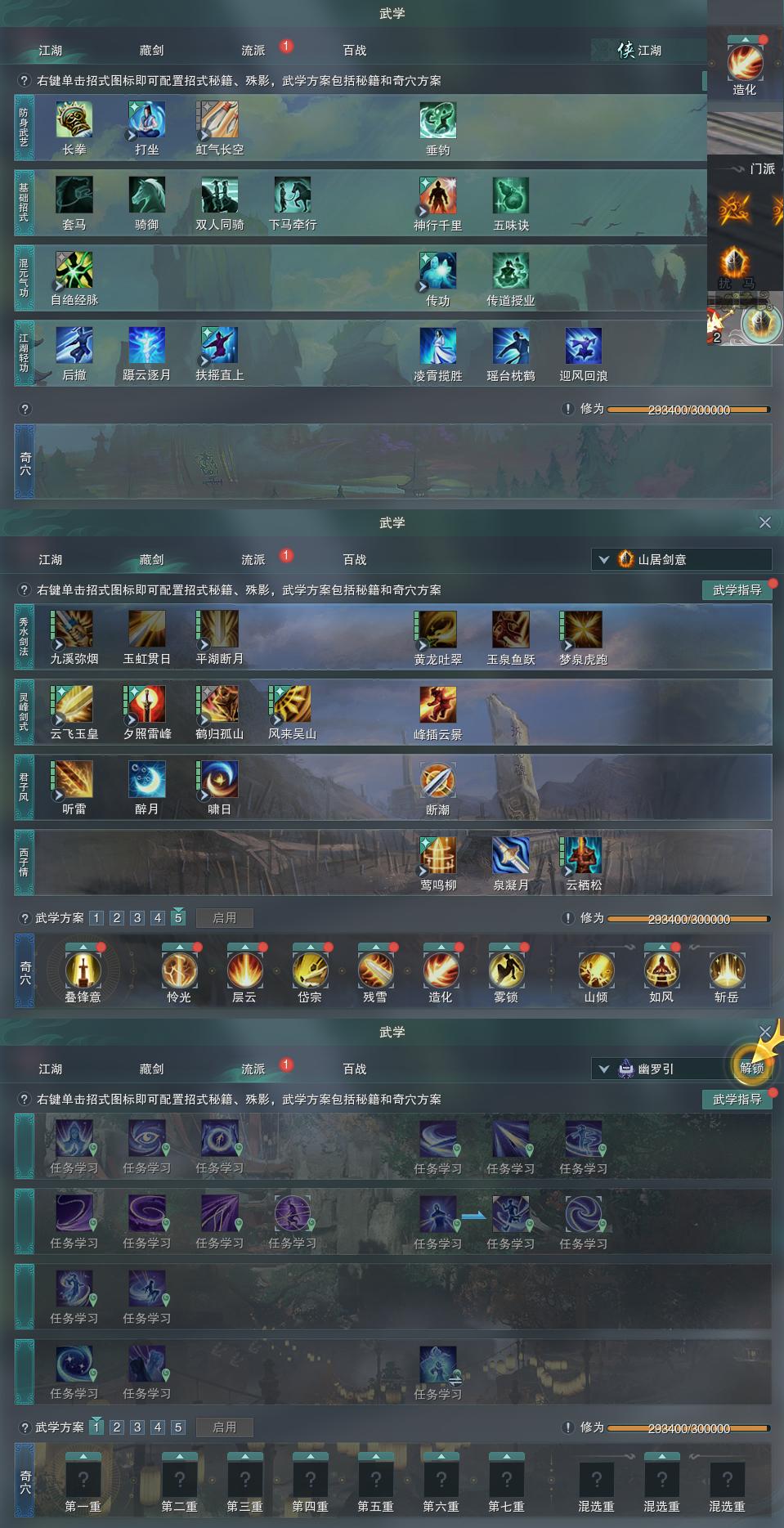Click the 云飞玉皇 sword skill icon
The image size is (784, 1528).
[x=74, y=705]
